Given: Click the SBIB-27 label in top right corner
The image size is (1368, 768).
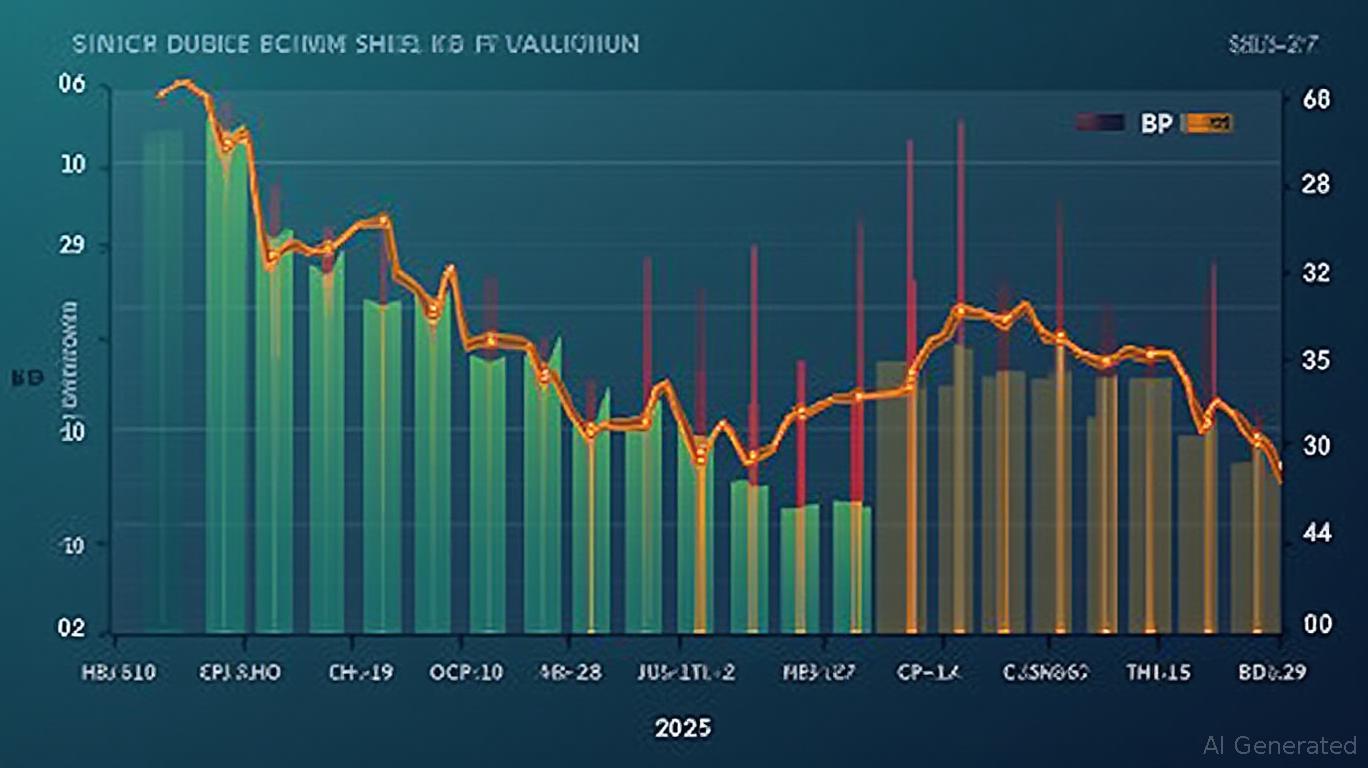Looking at the screenshot, I should pos(1272,45).
